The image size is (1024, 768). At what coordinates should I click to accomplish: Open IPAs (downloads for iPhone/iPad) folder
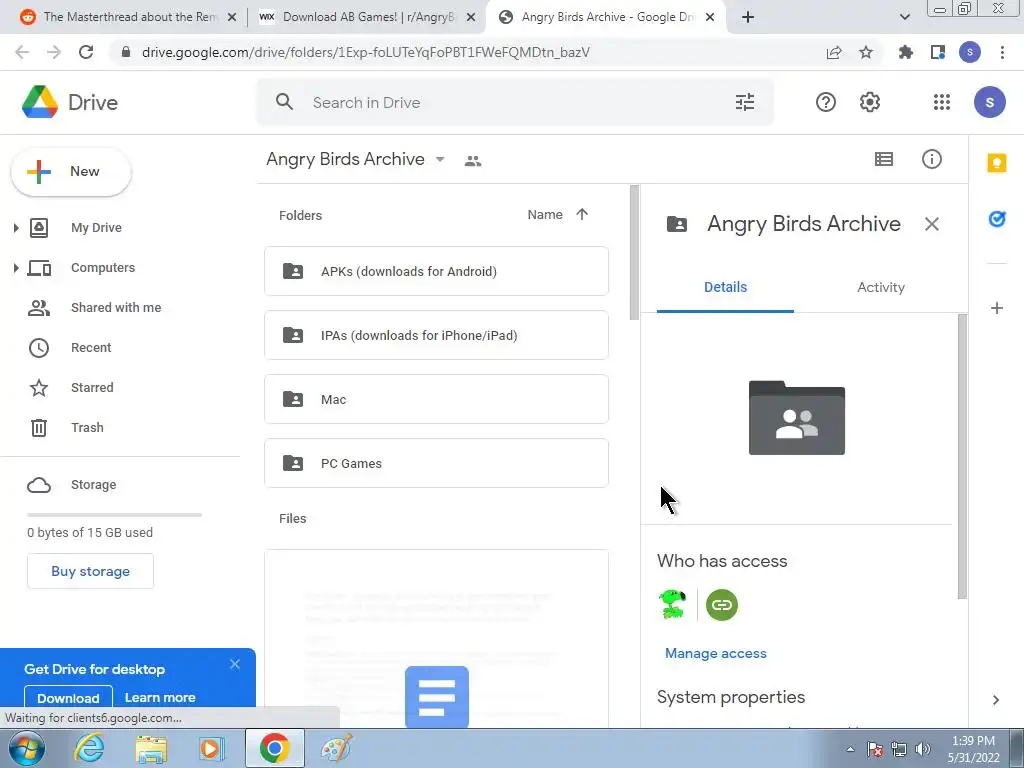click(x=436, y=335)
